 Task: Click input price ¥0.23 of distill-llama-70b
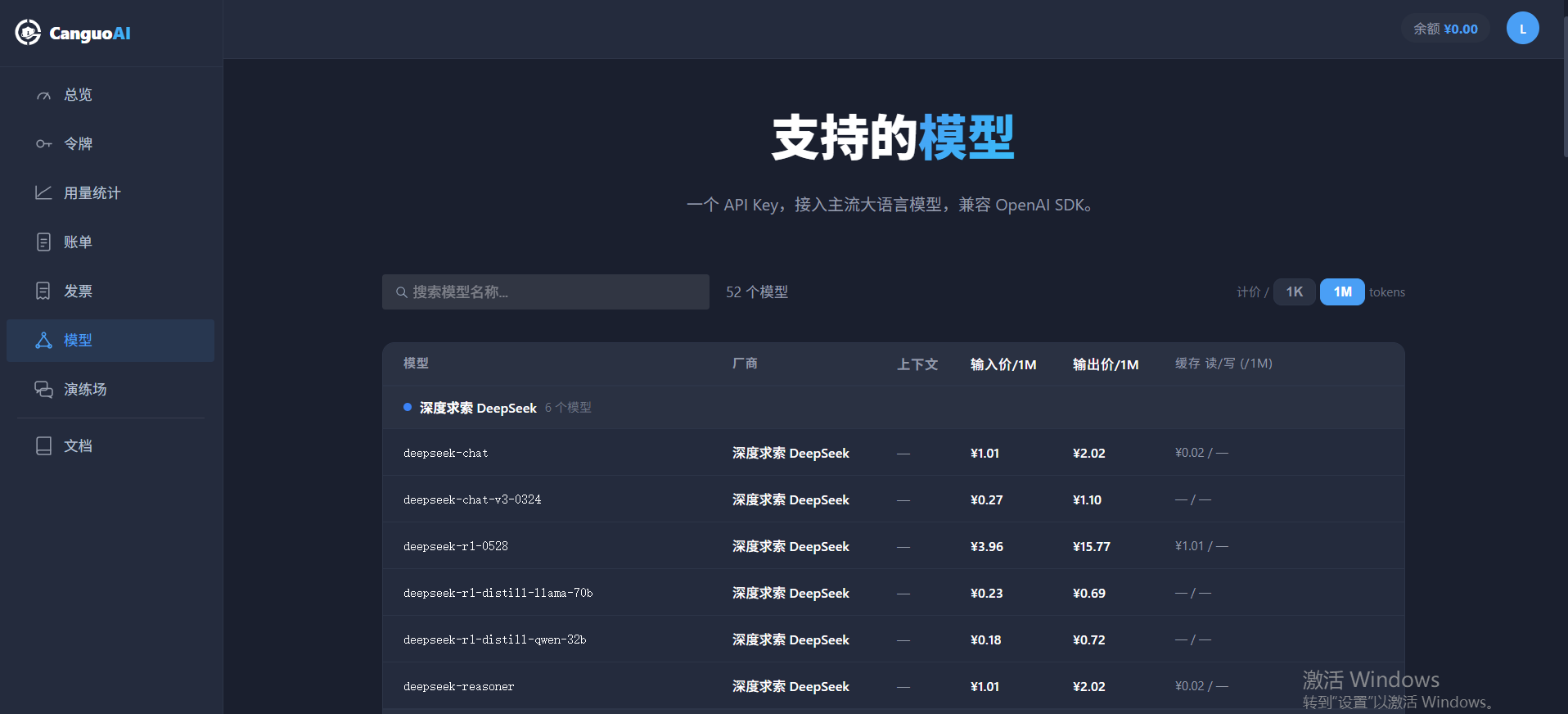click(987, 593)
